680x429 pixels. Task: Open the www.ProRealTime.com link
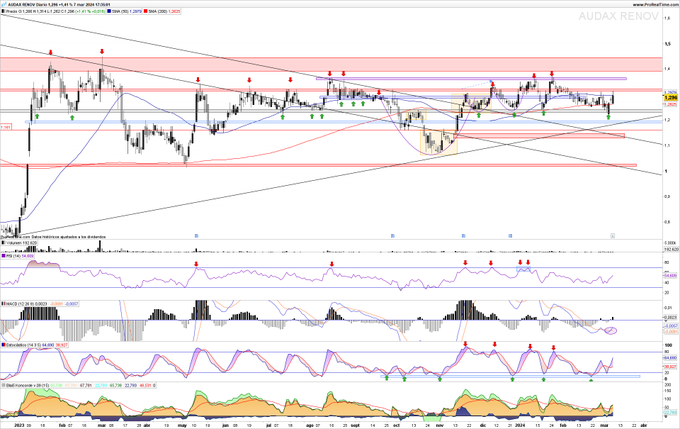point(655,4)
